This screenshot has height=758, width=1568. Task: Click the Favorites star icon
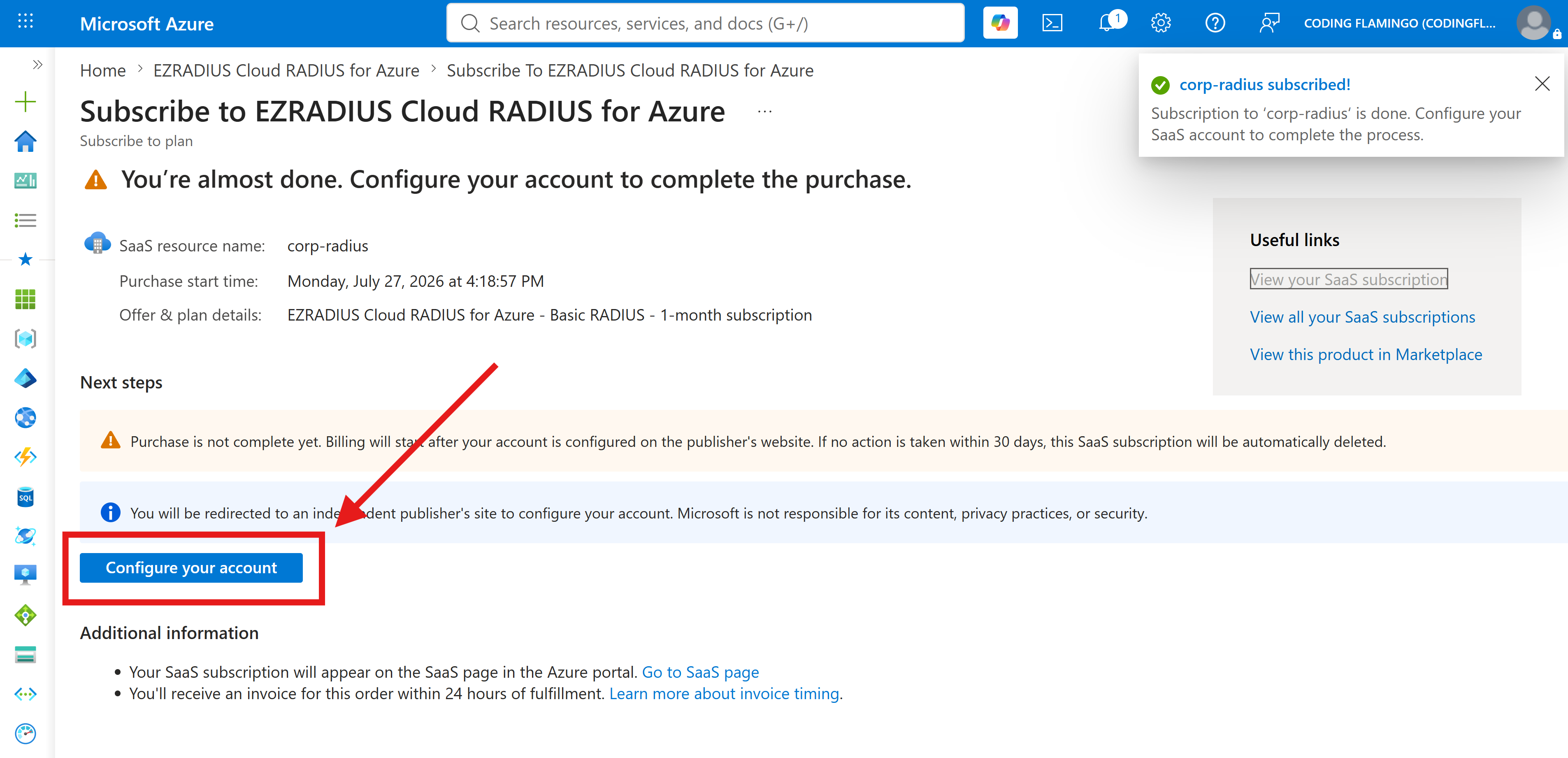click(x=26, y=259)
